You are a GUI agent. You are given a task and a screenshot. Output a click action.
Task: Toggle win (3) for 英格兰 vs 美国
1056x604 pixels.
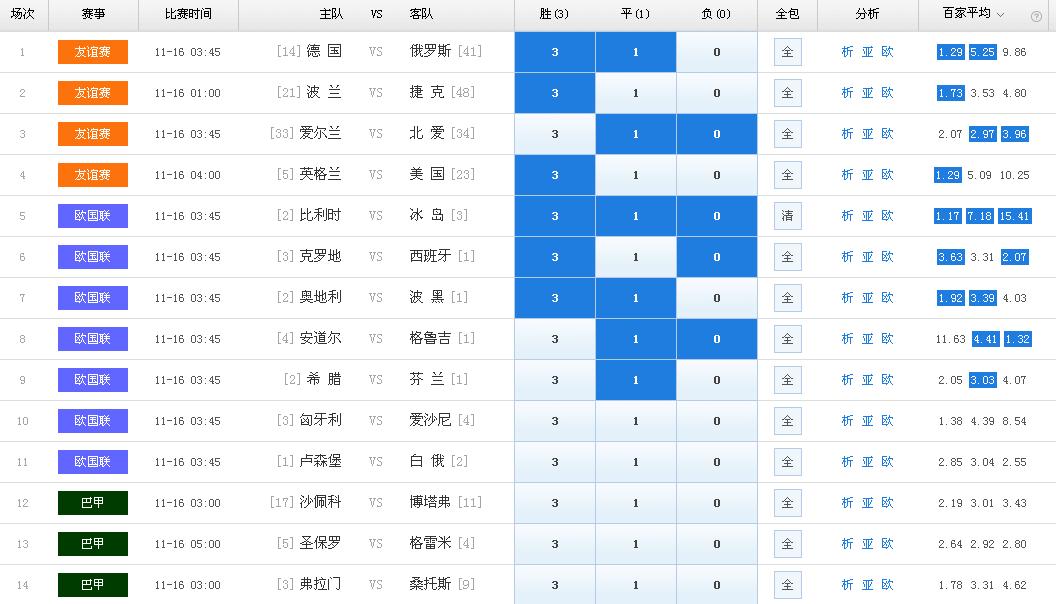tap(555, 175)
